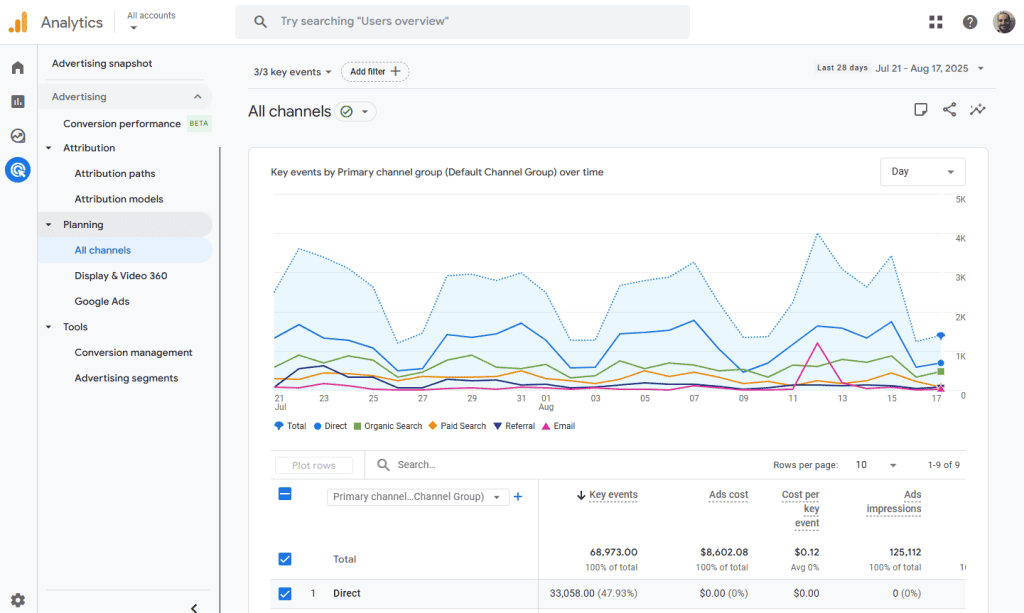1024x613 pixels.
Task: Open the Insights sparkline icon
Action: pos(977,110)
